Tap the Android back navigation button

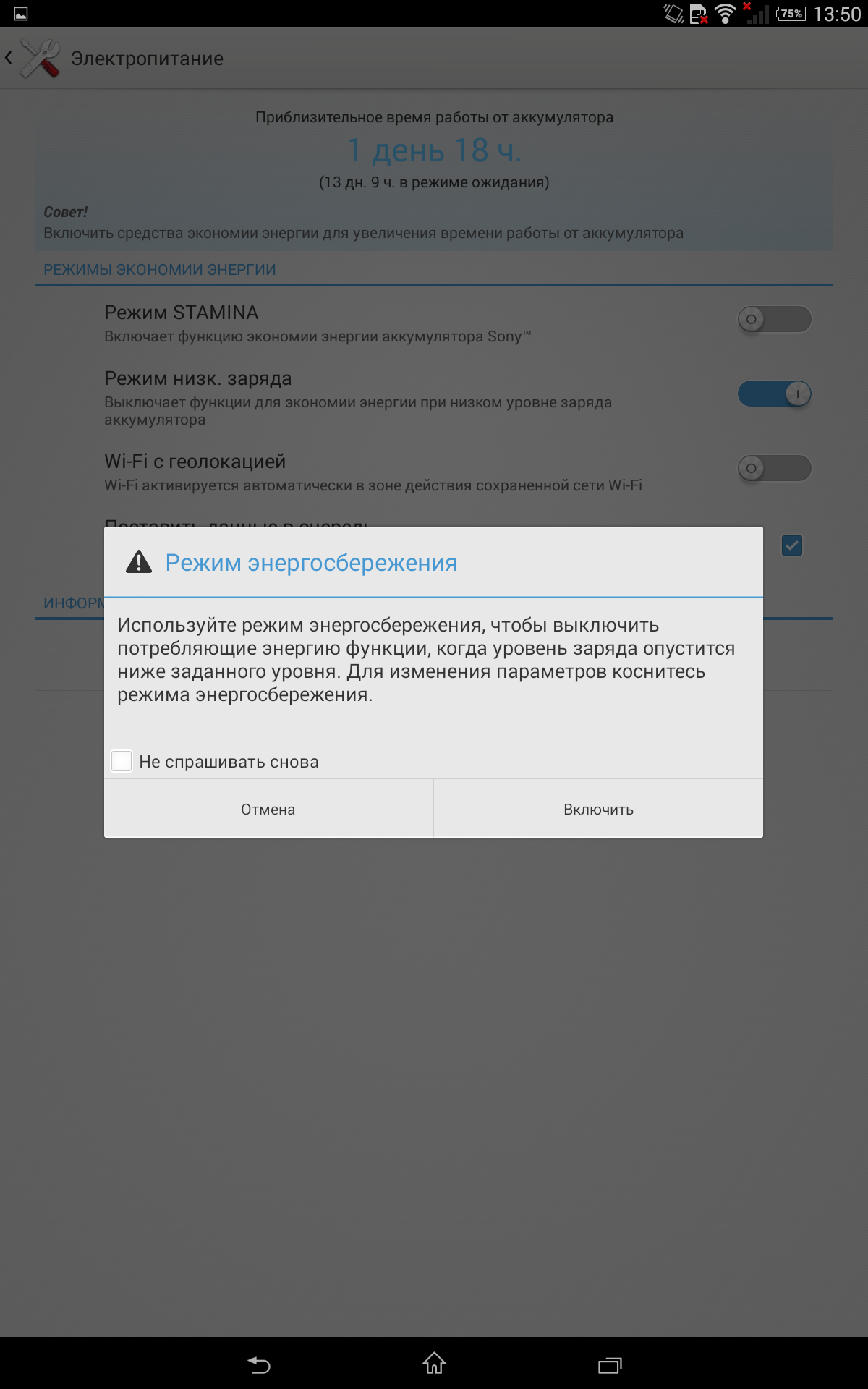[x=259, y=1364]
